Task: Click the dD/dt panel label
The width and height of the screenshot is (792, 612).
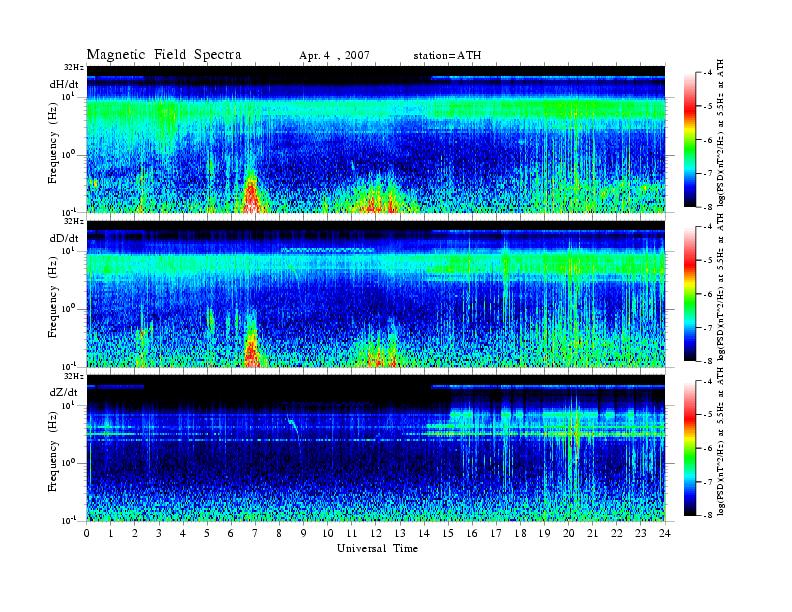Action: click(x=64, y=238)
